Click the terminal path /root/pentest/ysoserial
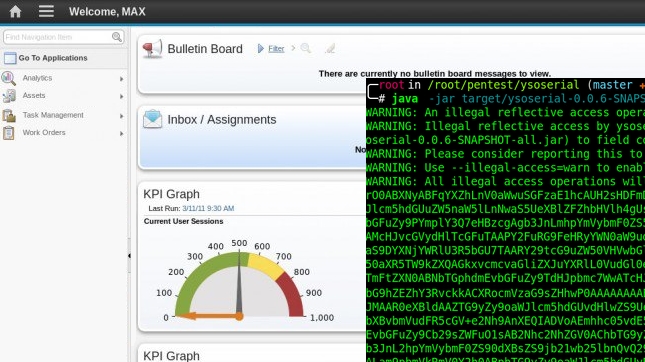The image size is (645, 362). 503,85
